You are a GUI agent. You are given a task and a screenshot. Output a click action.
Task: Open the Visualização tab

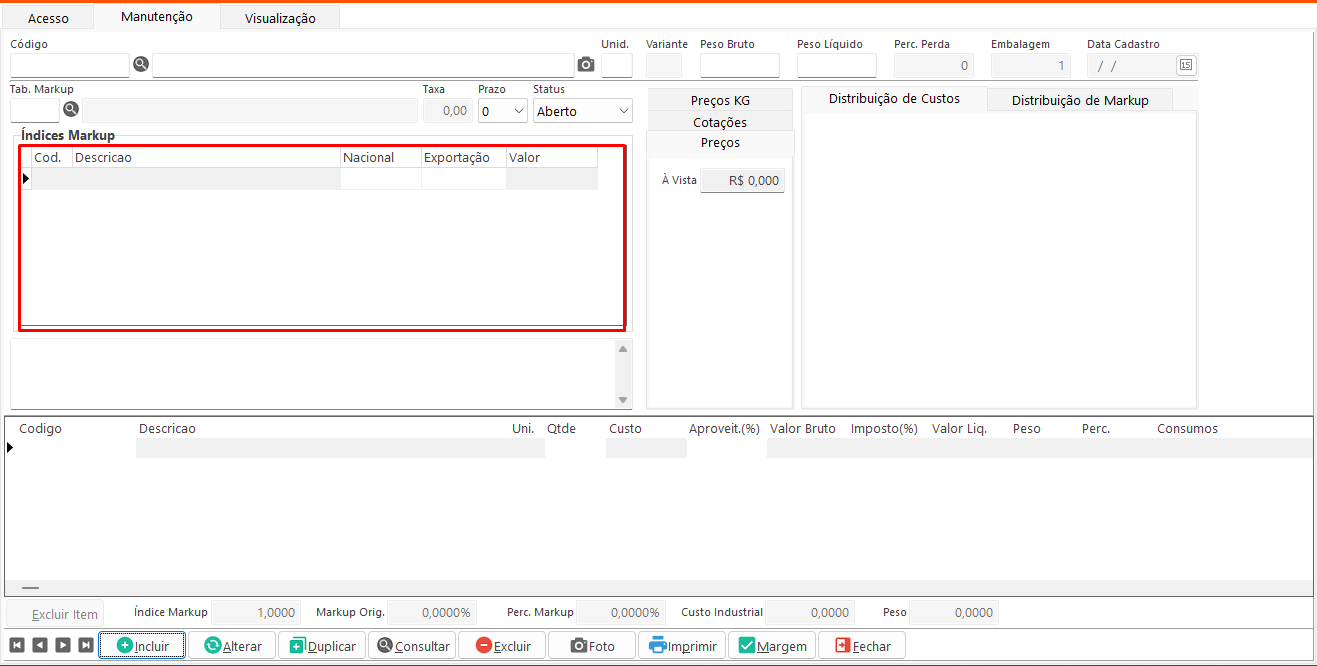[280, 18]
